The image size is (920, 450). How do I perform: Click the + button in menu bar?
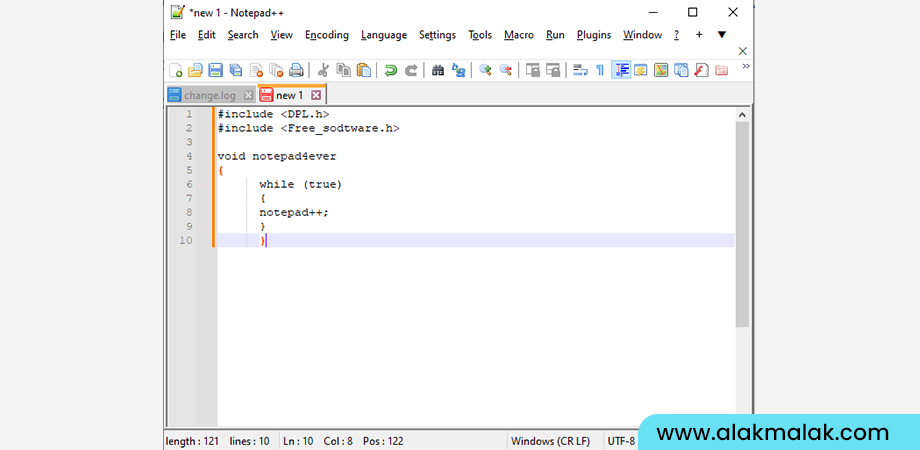[x=699, y=35]
